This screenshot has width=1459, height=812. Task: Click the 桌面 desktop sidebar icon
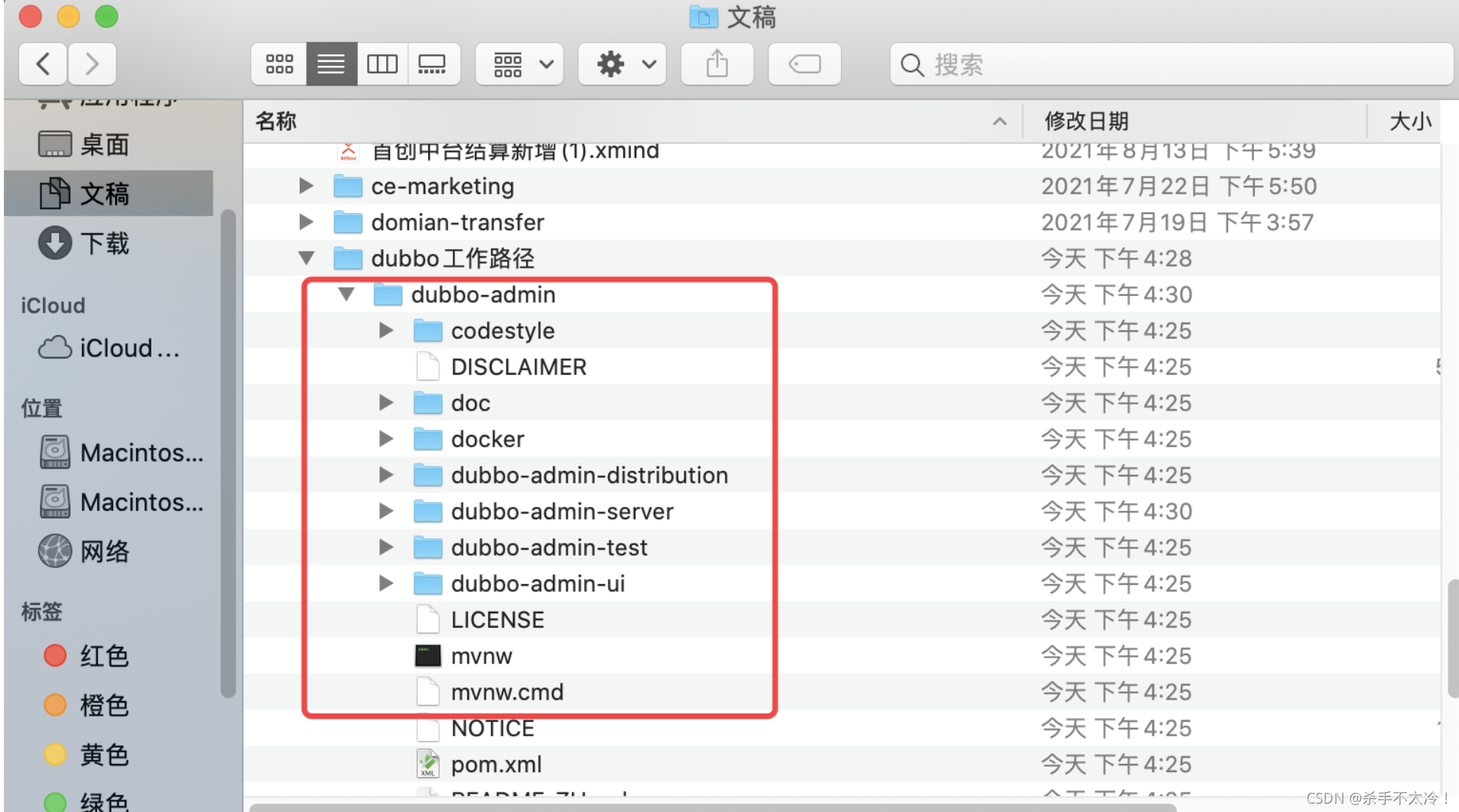tap(55, 144)
